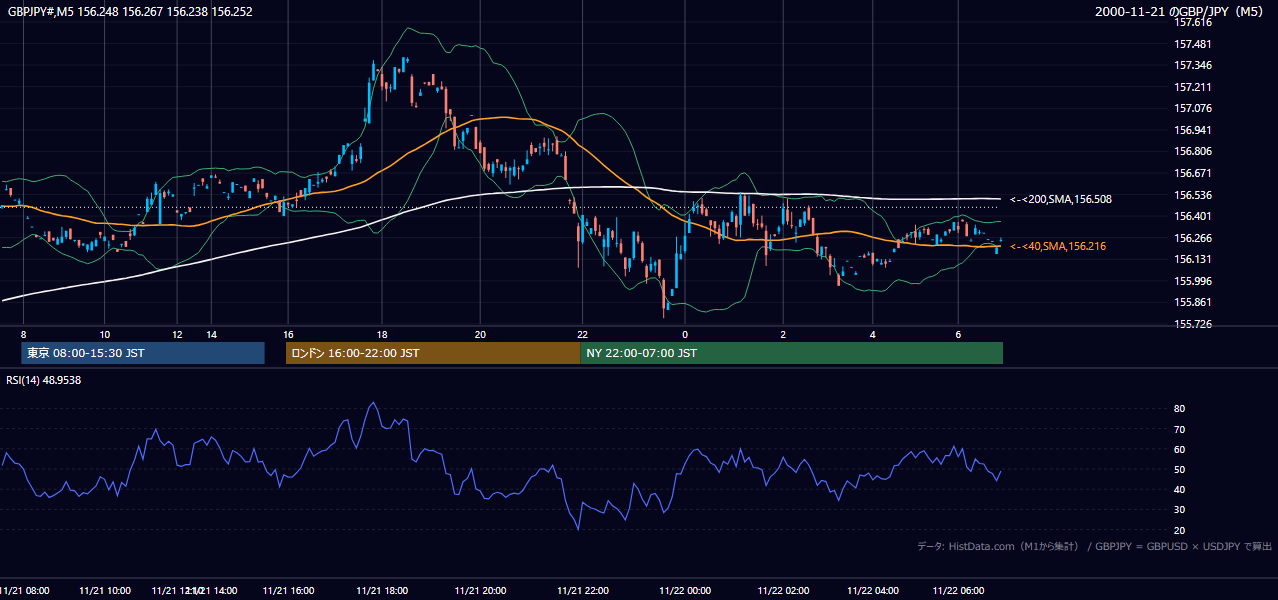Click RSI scale value 20 on the right axis
The height and width of the screenshot is (600, 1278).
coord(1179,530)
